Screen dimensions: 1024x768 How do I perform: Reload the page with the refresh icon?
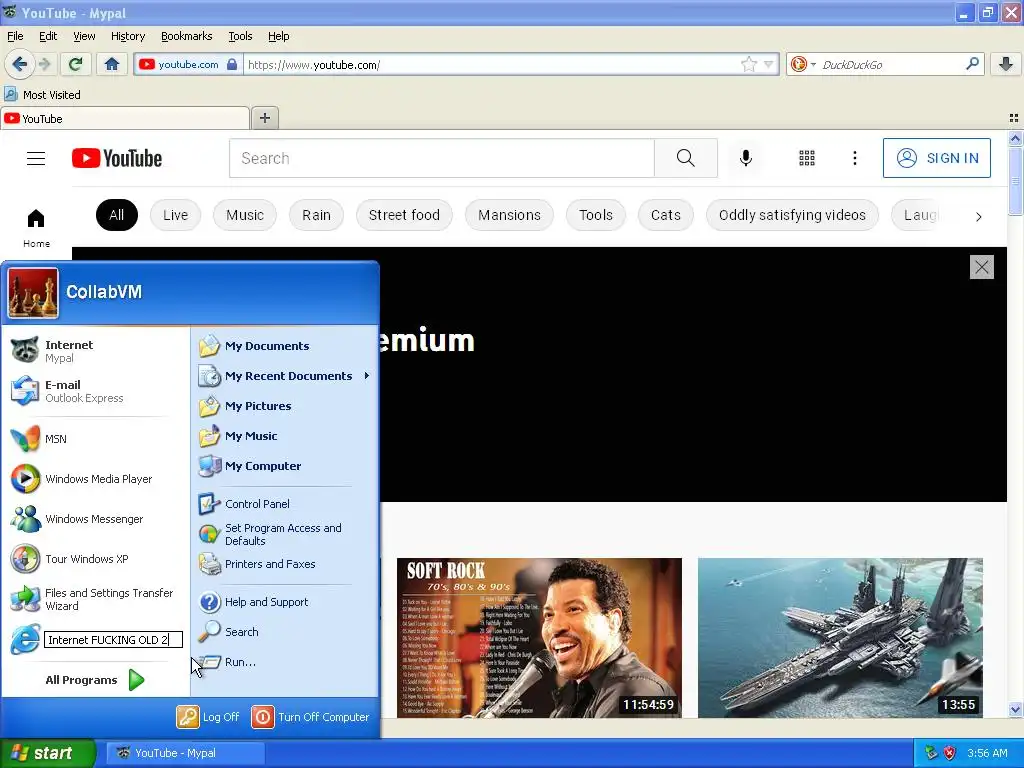point(75,64)
